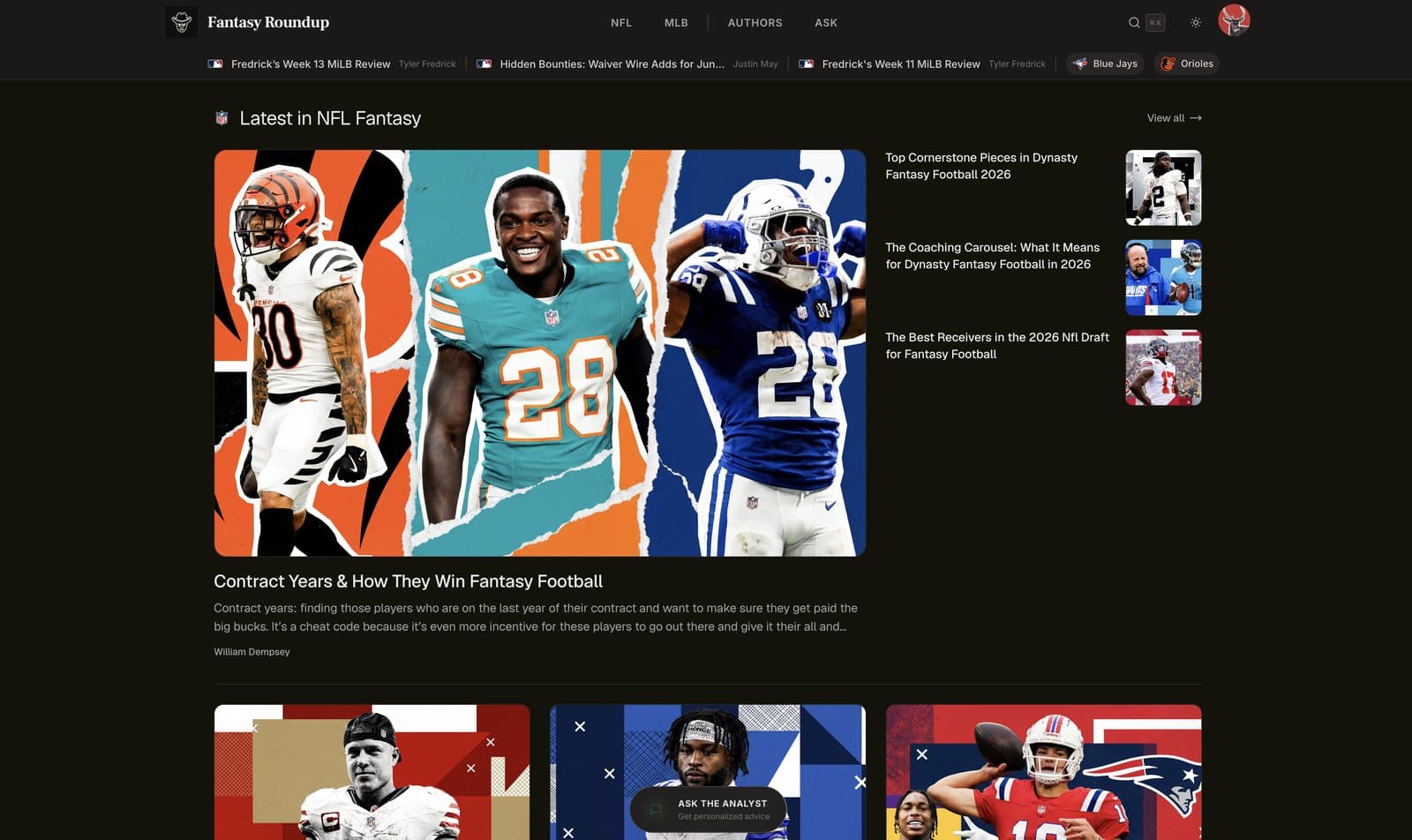Click the ⌘K shortcut badge
1412x840 pixels.
click(1155, 23)
